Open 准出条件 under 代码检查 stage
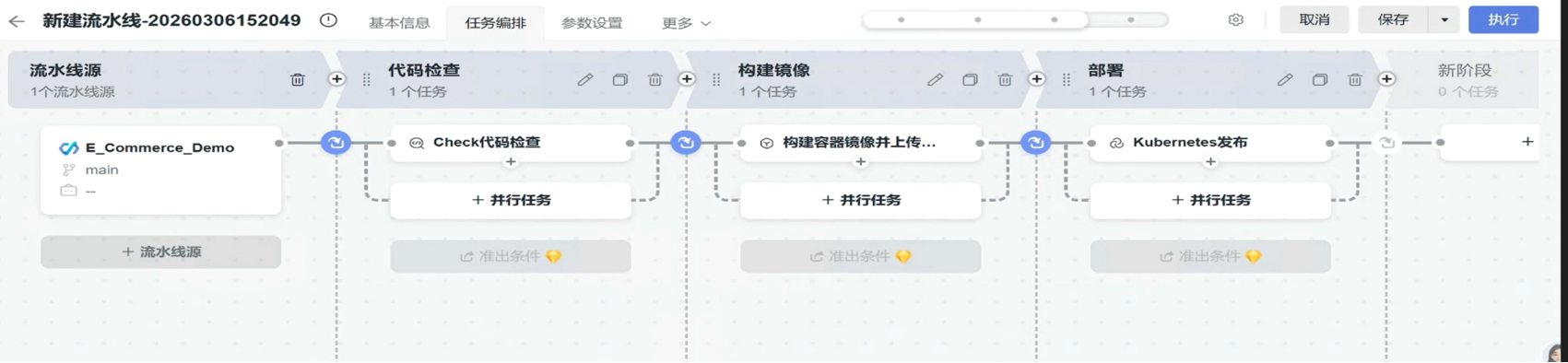 [x=511, y=257]
